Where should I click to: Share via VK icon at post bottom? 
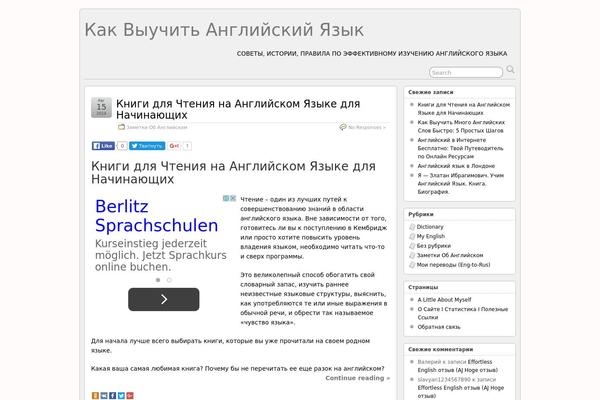(x=104, y=395)
